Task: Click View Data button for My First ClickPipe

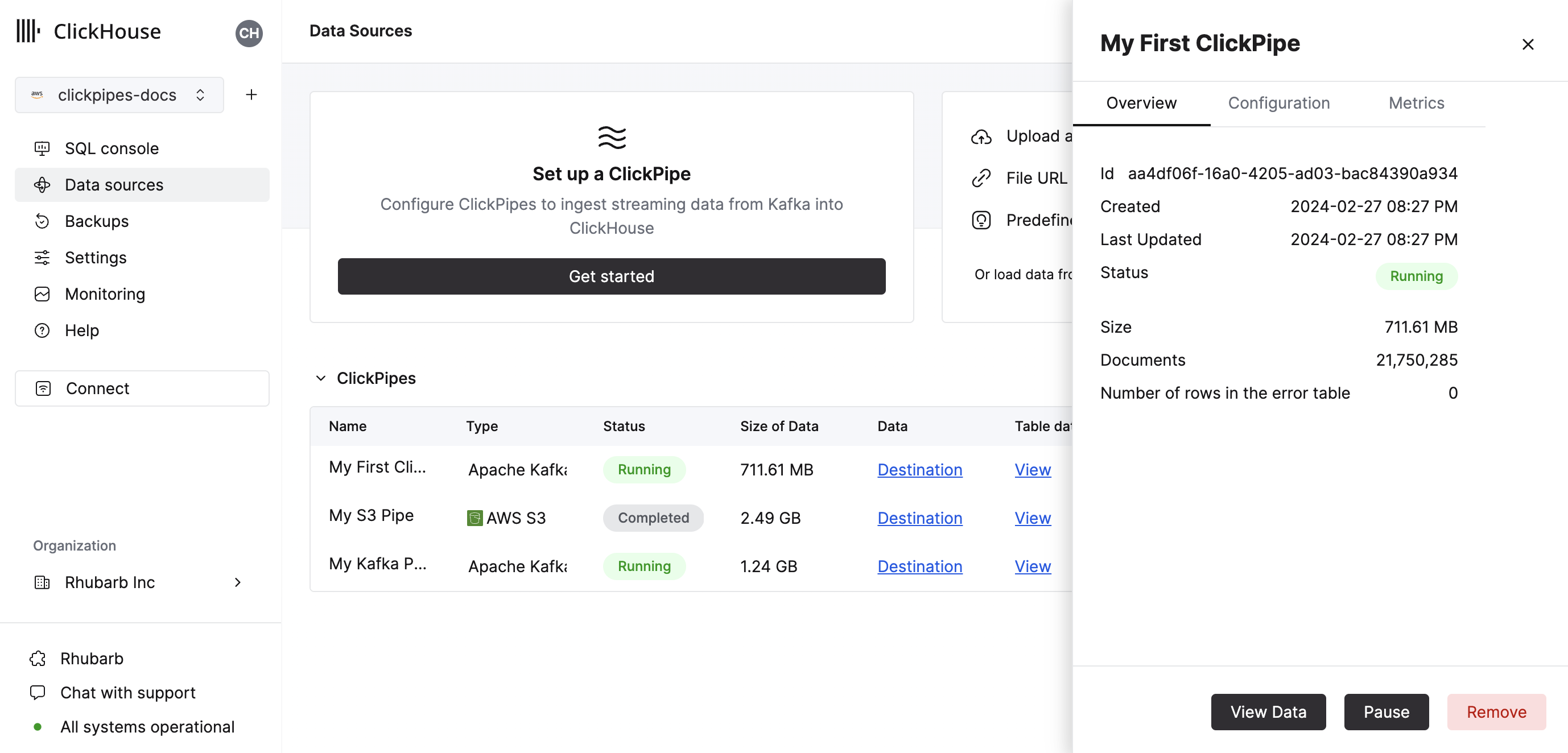Action: [1268, 711]
